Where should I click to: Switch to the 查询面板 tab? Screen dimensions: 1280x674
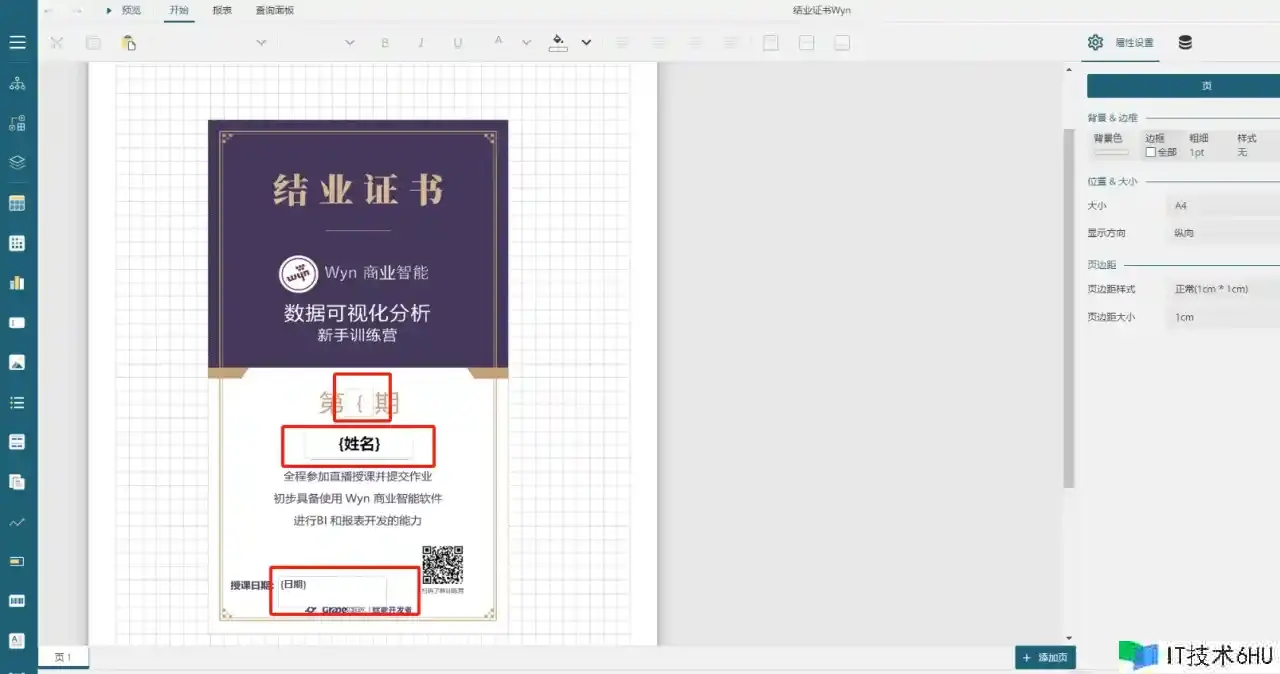pos(274,10)
